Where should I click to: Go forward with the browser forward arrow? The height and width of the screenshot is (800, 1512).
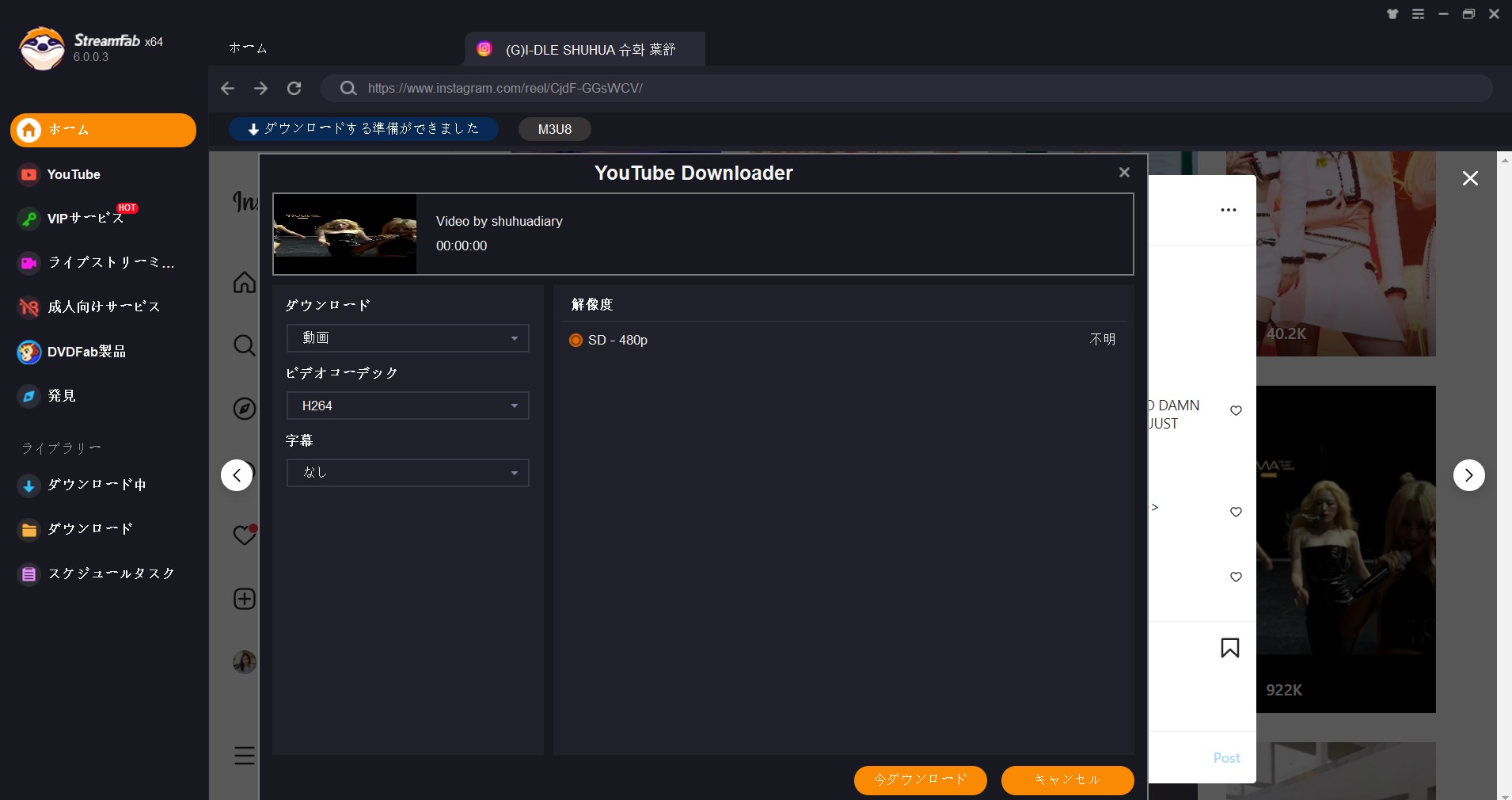point(260,88)
